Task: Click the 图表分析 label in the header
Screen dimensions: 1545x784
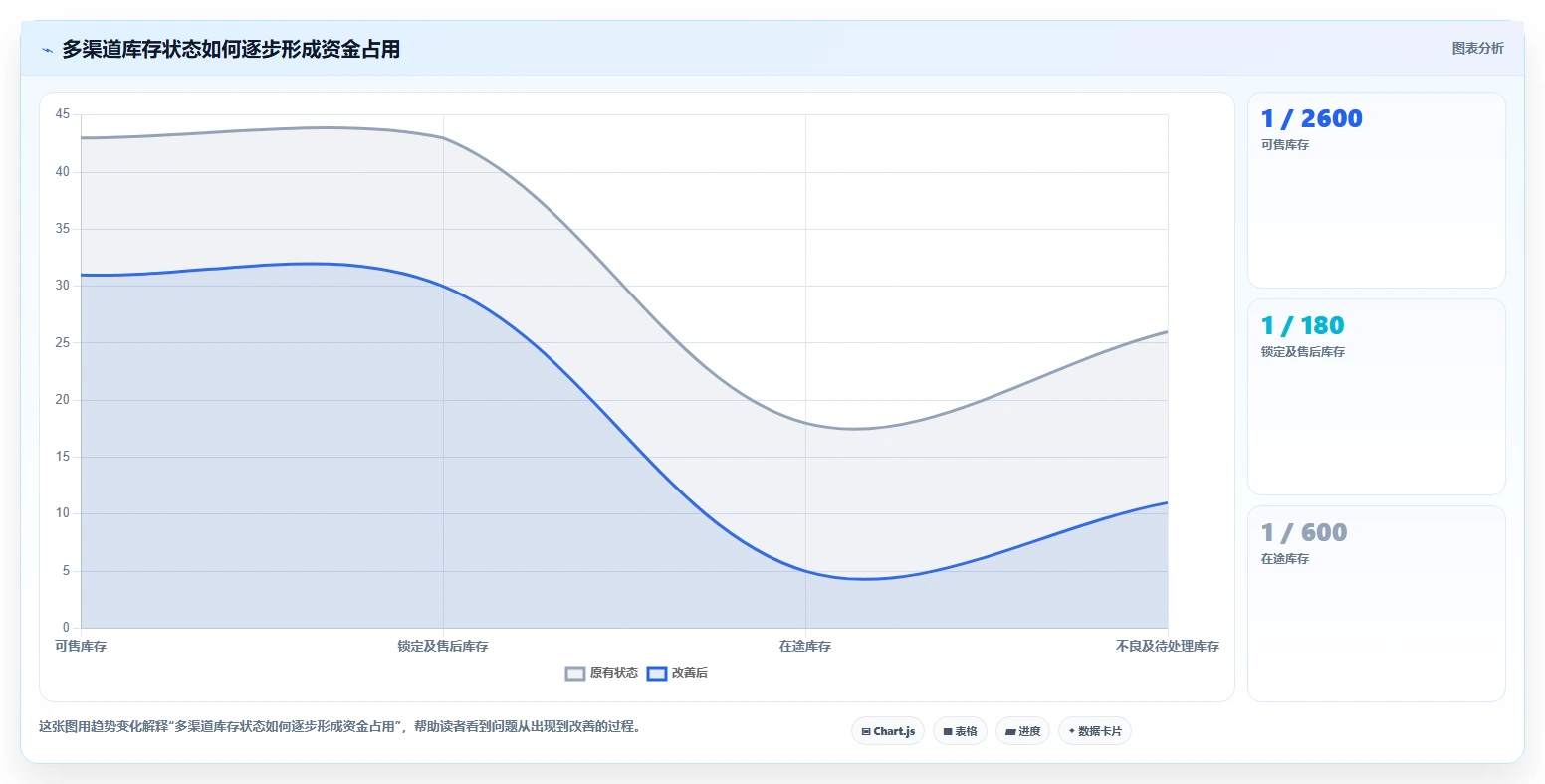Action: click(x=1477, y=48)
